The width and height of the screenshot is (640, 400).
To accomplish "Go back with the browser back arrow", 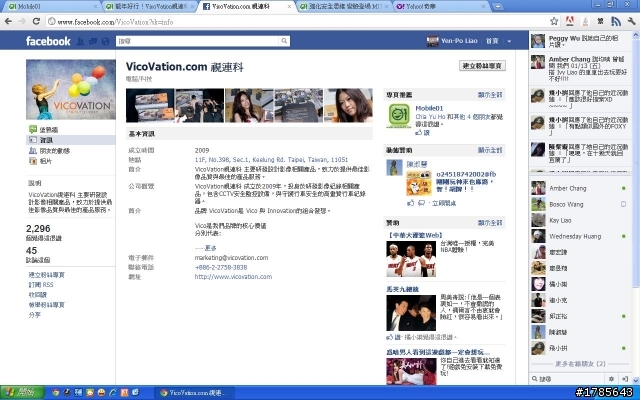I will tap(9, 21).
